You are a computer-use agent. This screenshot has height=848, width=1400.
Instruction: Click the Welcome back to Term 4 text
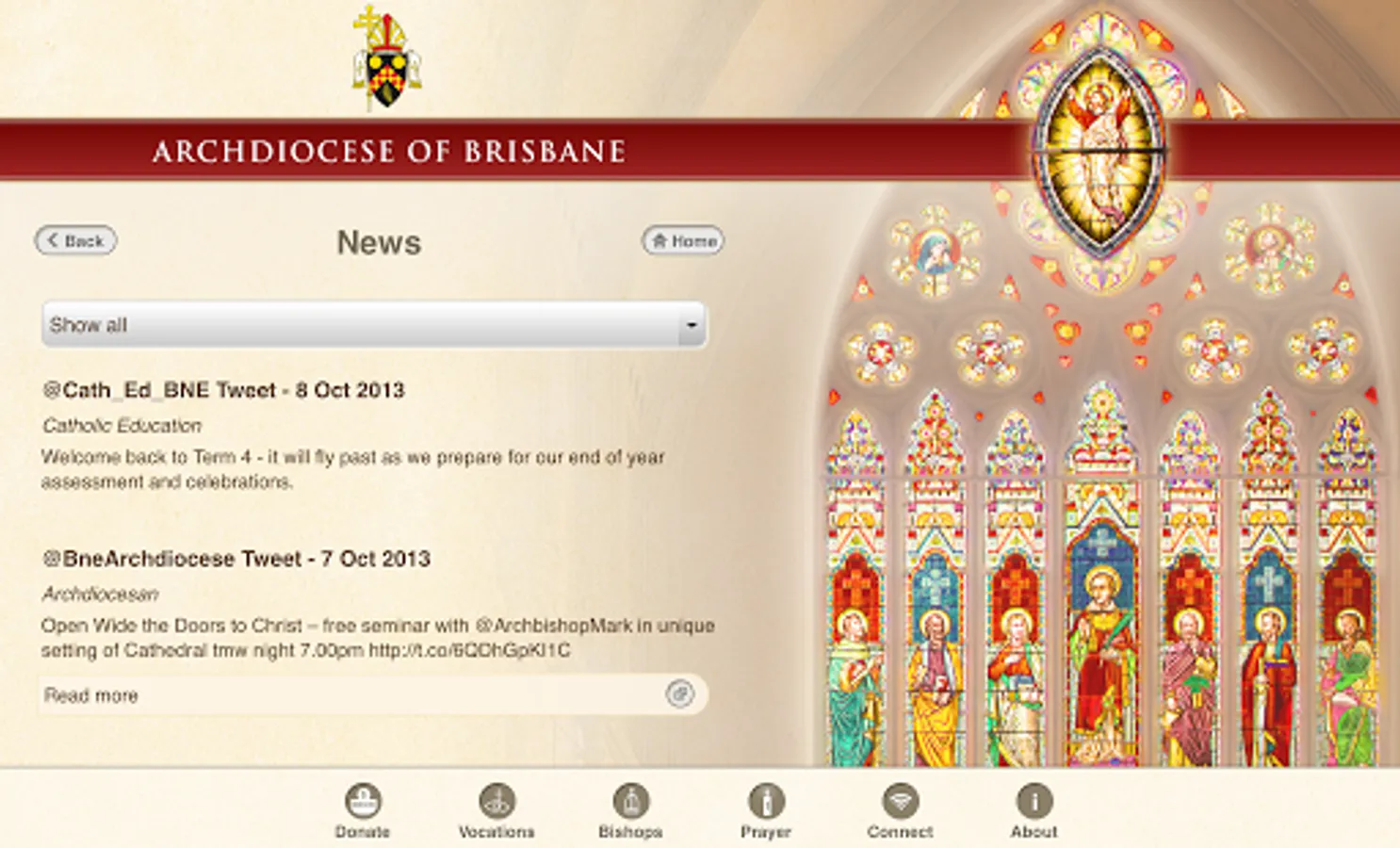click(x=352, y=469)
